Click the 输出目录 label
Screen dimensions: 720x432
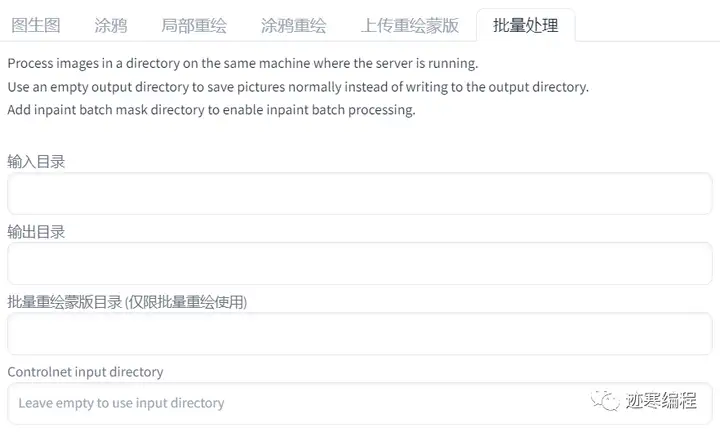(36, 231)
